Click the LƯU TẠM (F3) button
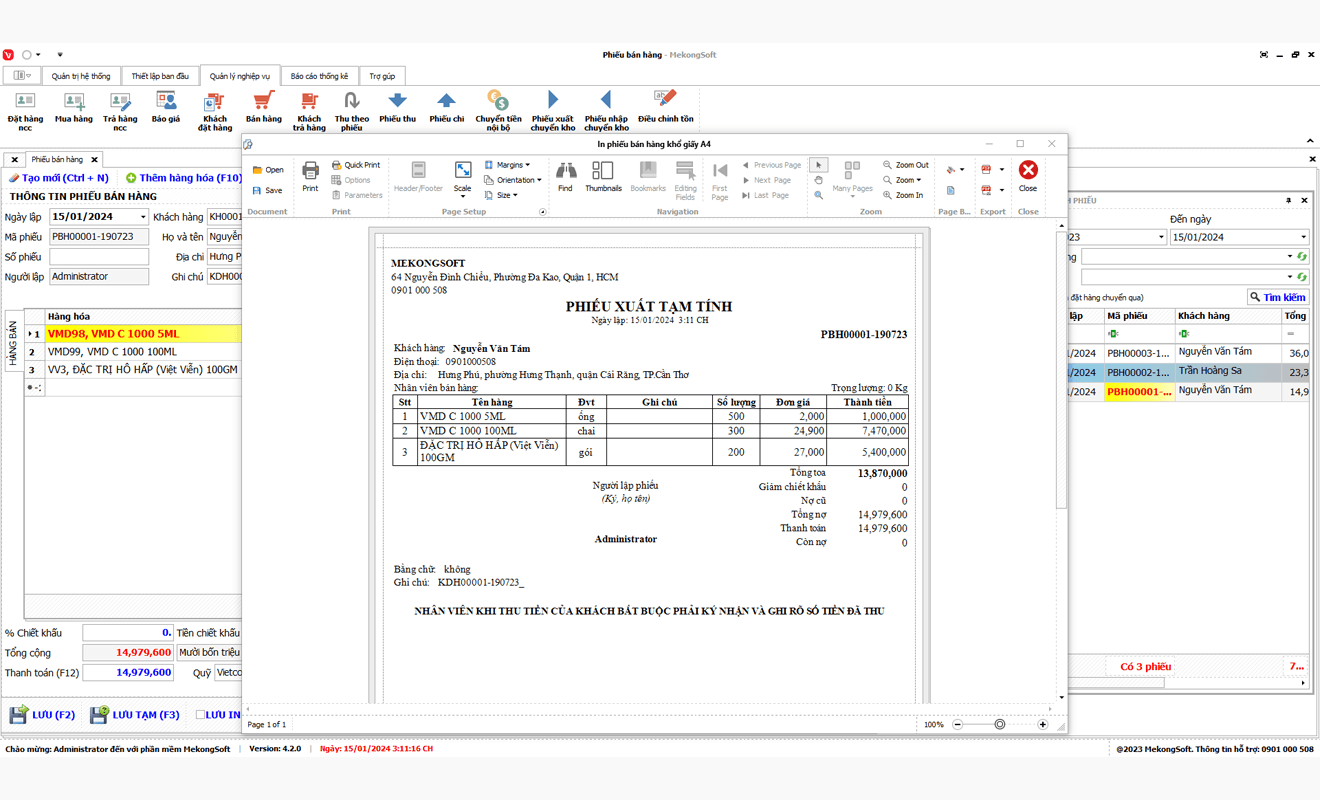This screenshot has height=800, width=1320. tap(135, 715)
